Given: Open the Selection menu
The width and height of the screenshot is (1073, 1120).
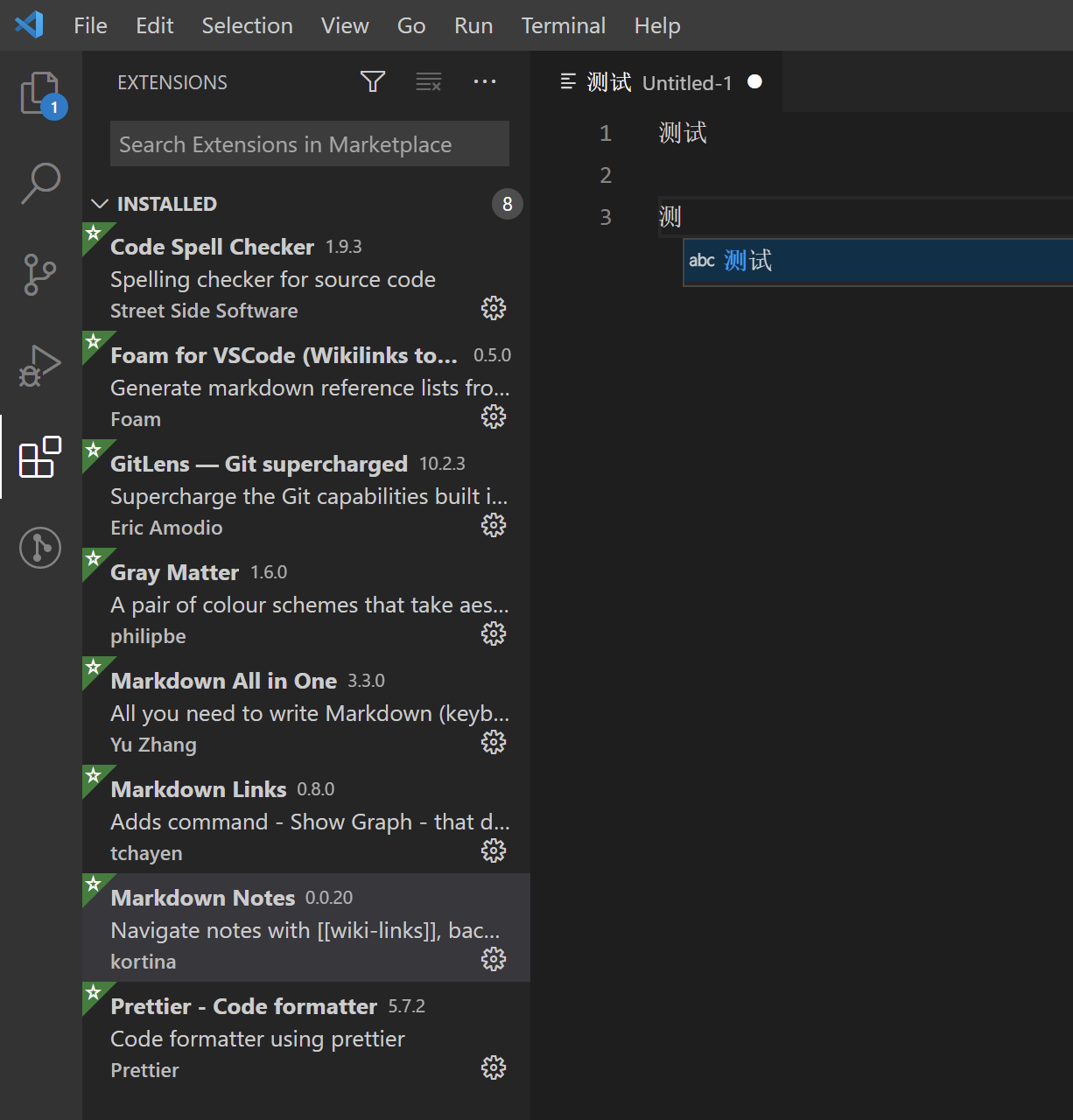Looking at the screenshot, I should (247, 25).
